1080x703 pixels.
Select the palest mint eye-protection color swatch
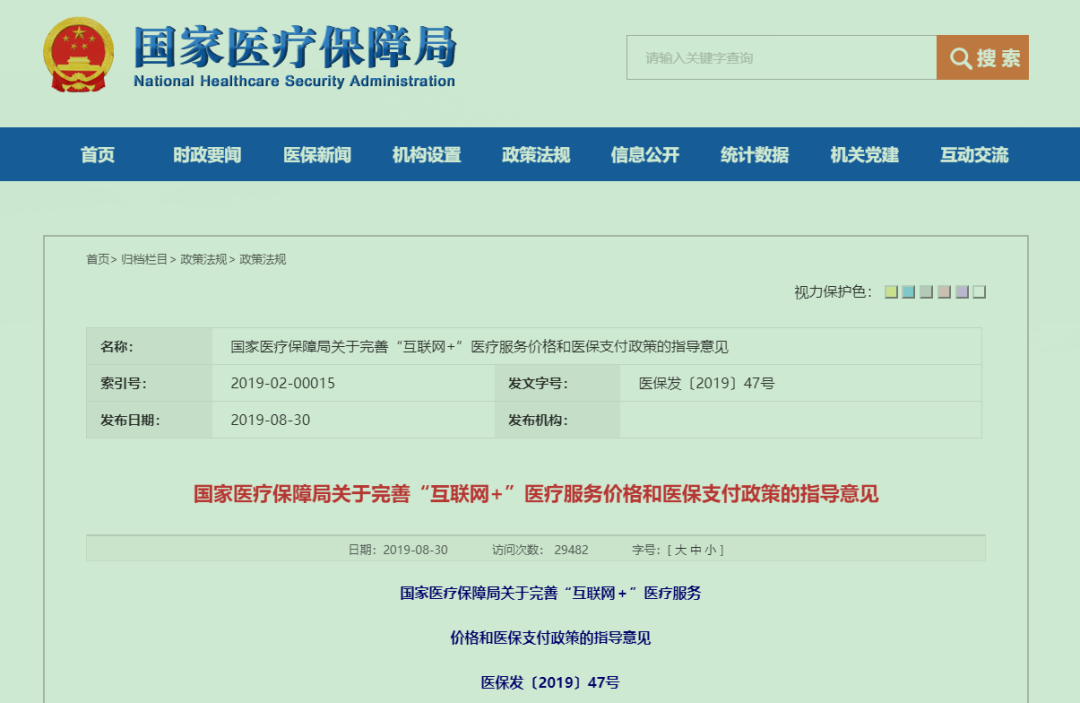(979, 292)
